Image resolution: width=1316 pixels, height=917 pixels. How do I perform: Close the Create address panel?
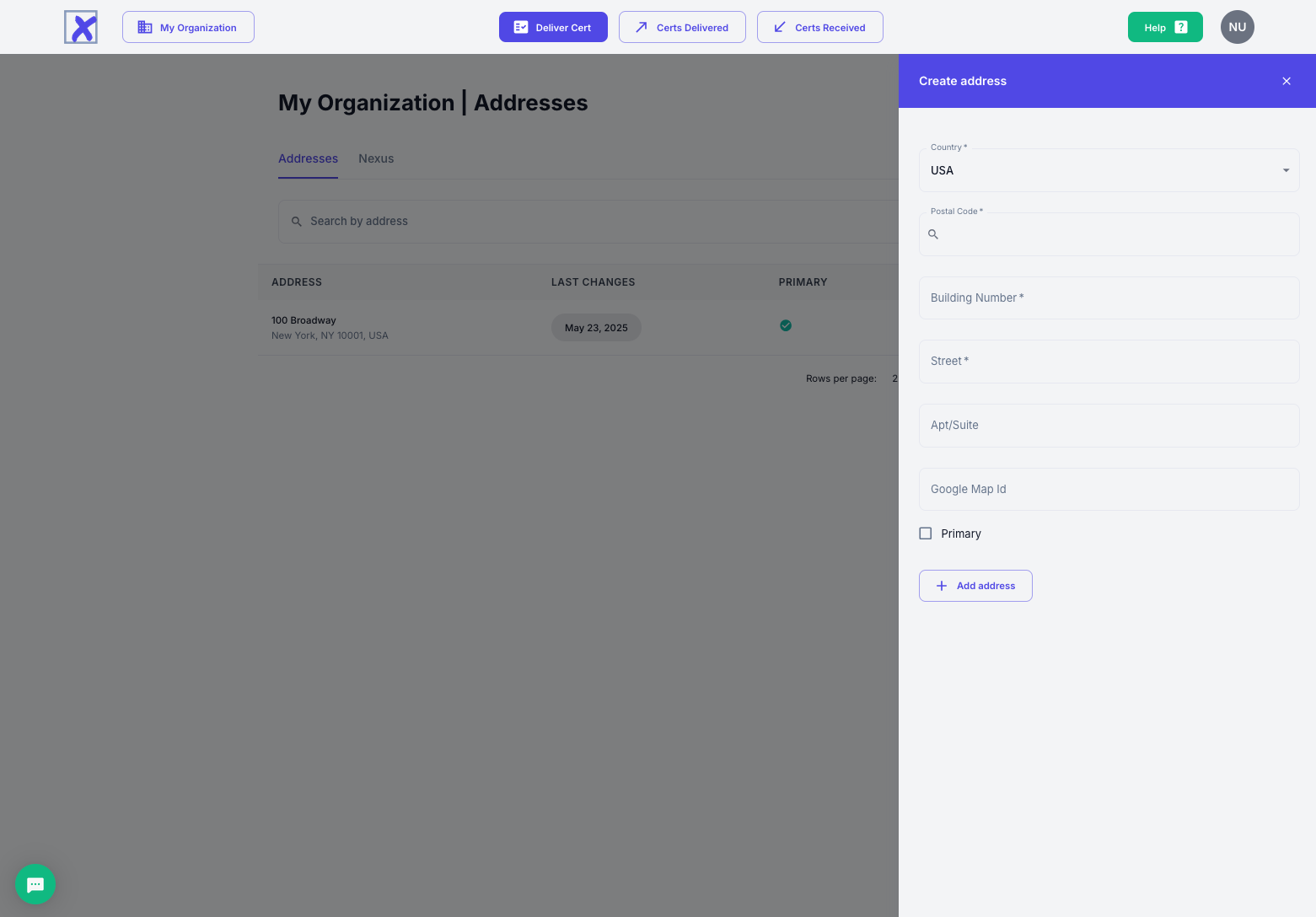click(x=1286, y=81)
